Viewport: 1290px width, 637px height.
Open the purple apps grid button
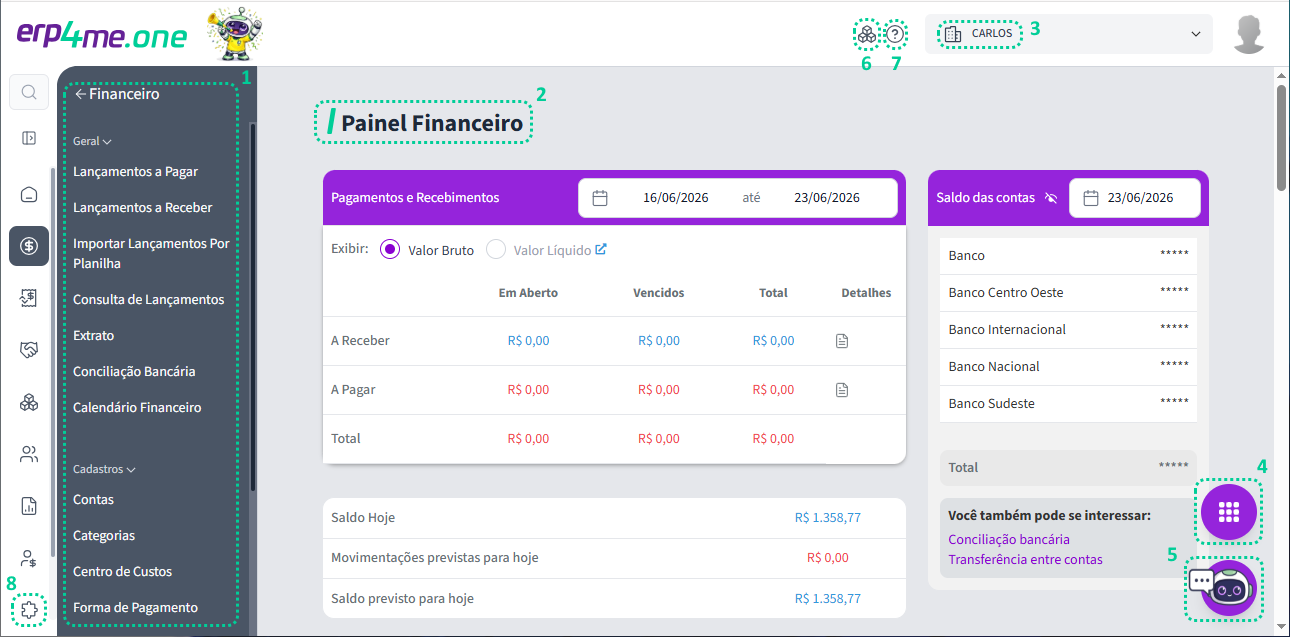pyautogui.click(x=1230, y=512)
